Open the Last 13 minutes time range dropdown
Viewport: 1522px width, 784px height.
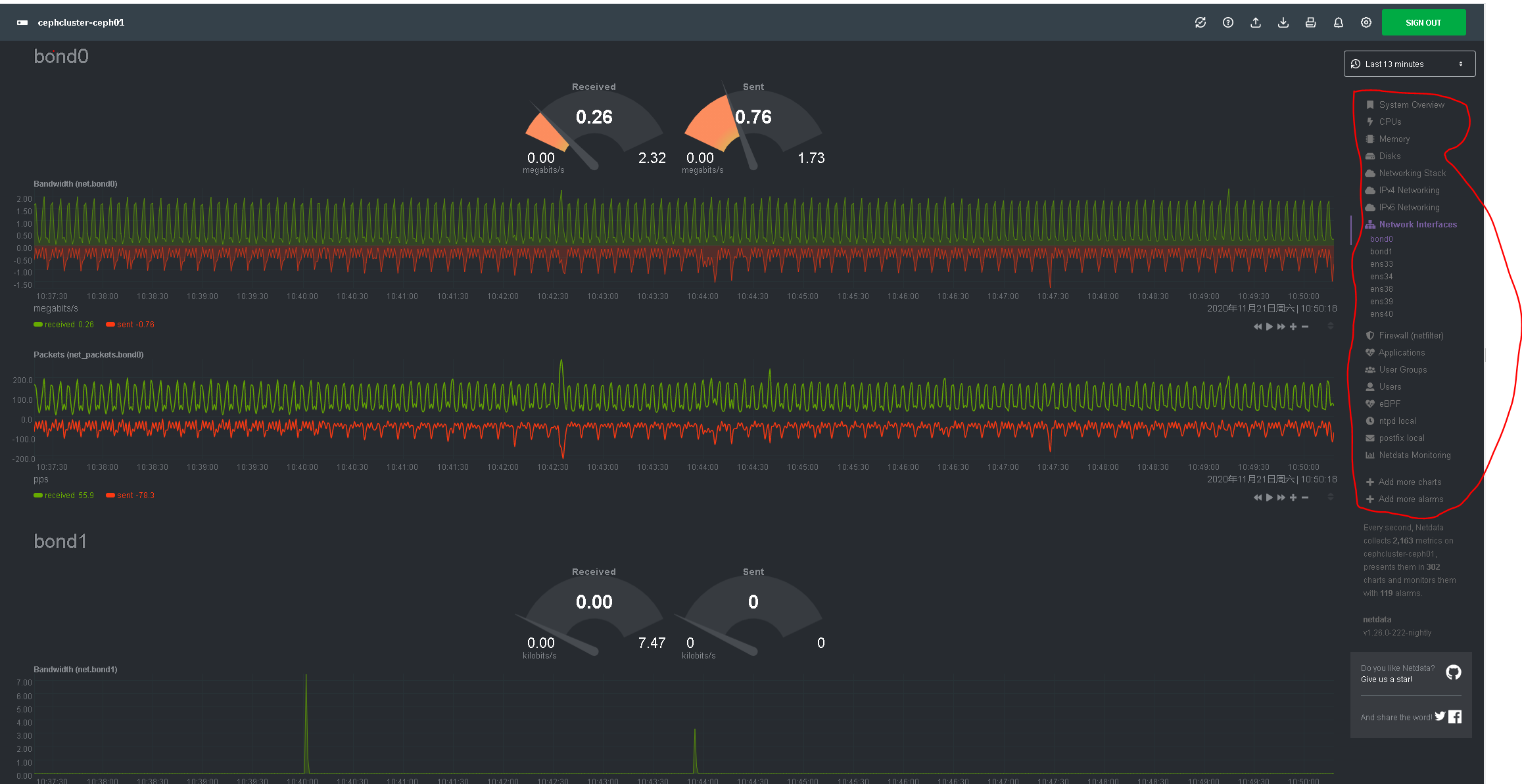[1409, 63]
